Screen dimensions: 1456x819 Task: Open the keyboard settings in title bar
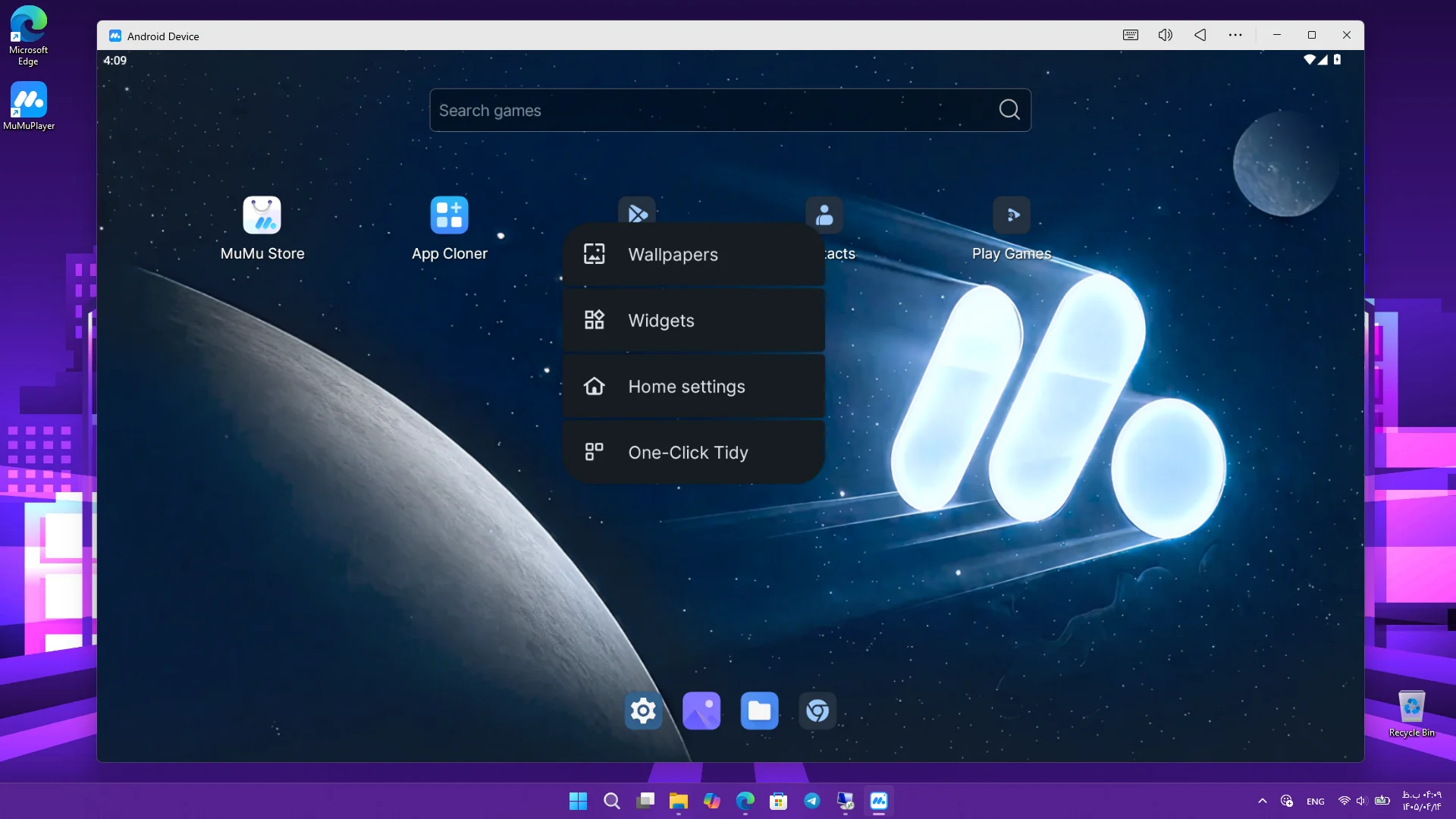(x=1131, y=35)
